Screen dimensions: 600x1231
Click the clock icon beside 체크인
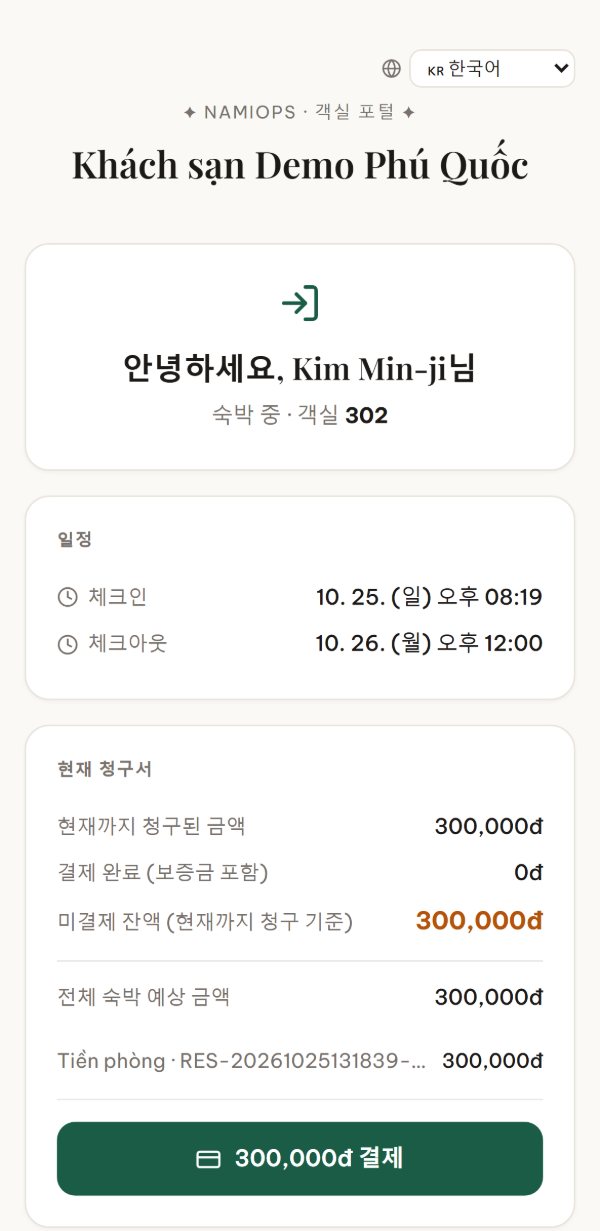67,598
